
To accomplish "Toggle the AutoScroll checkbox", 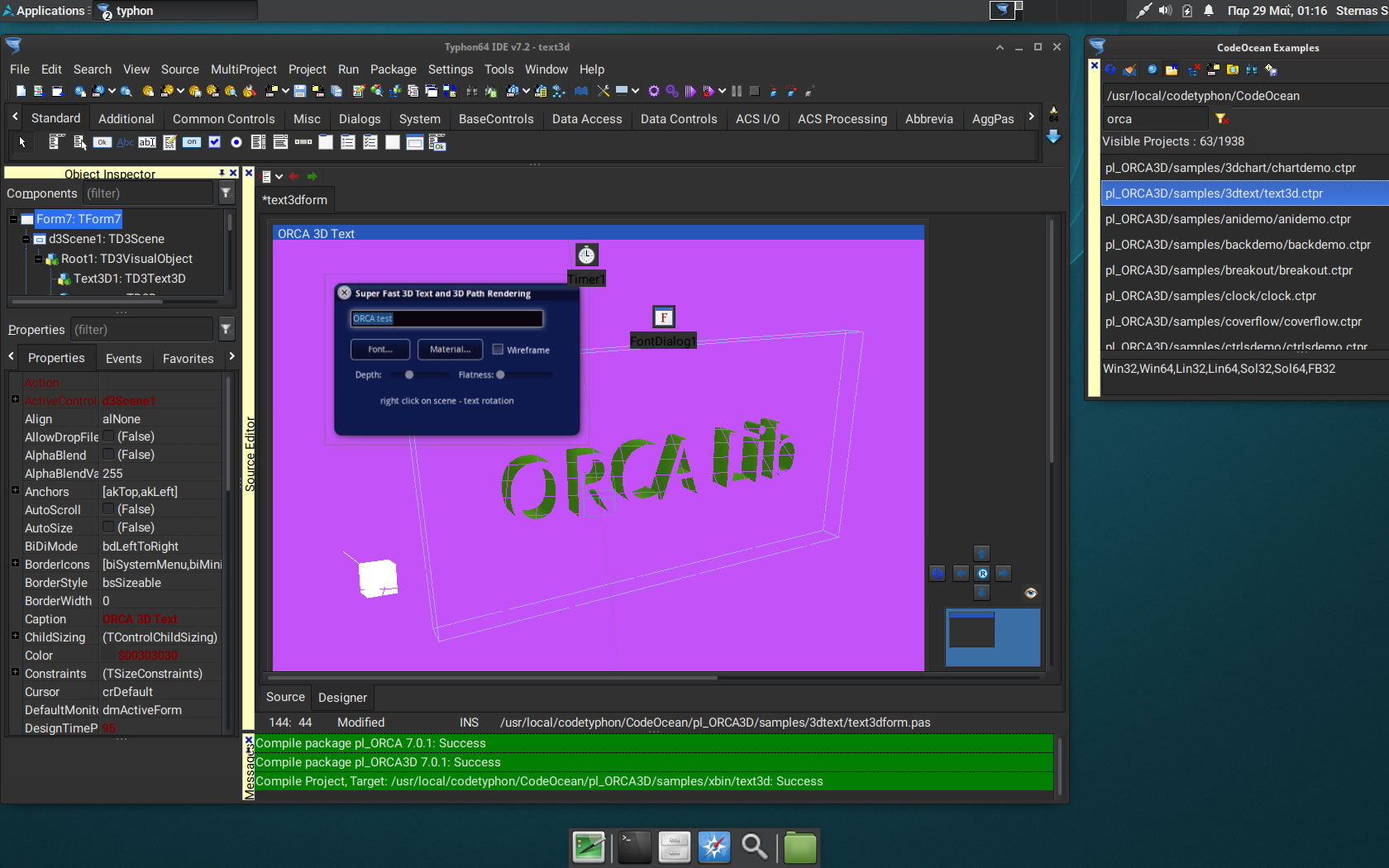I will 108,509.
